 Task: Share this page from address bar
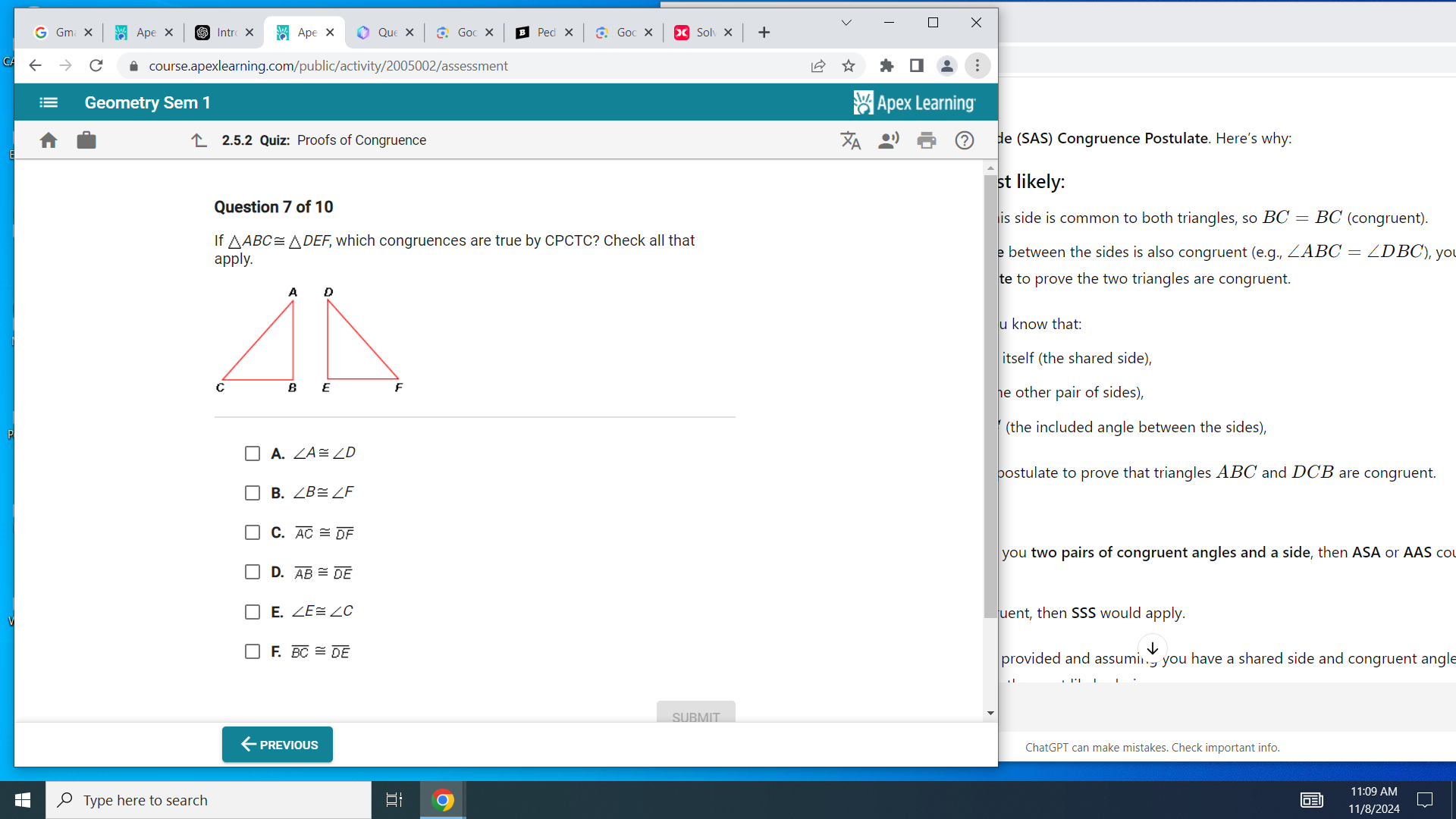818,66
